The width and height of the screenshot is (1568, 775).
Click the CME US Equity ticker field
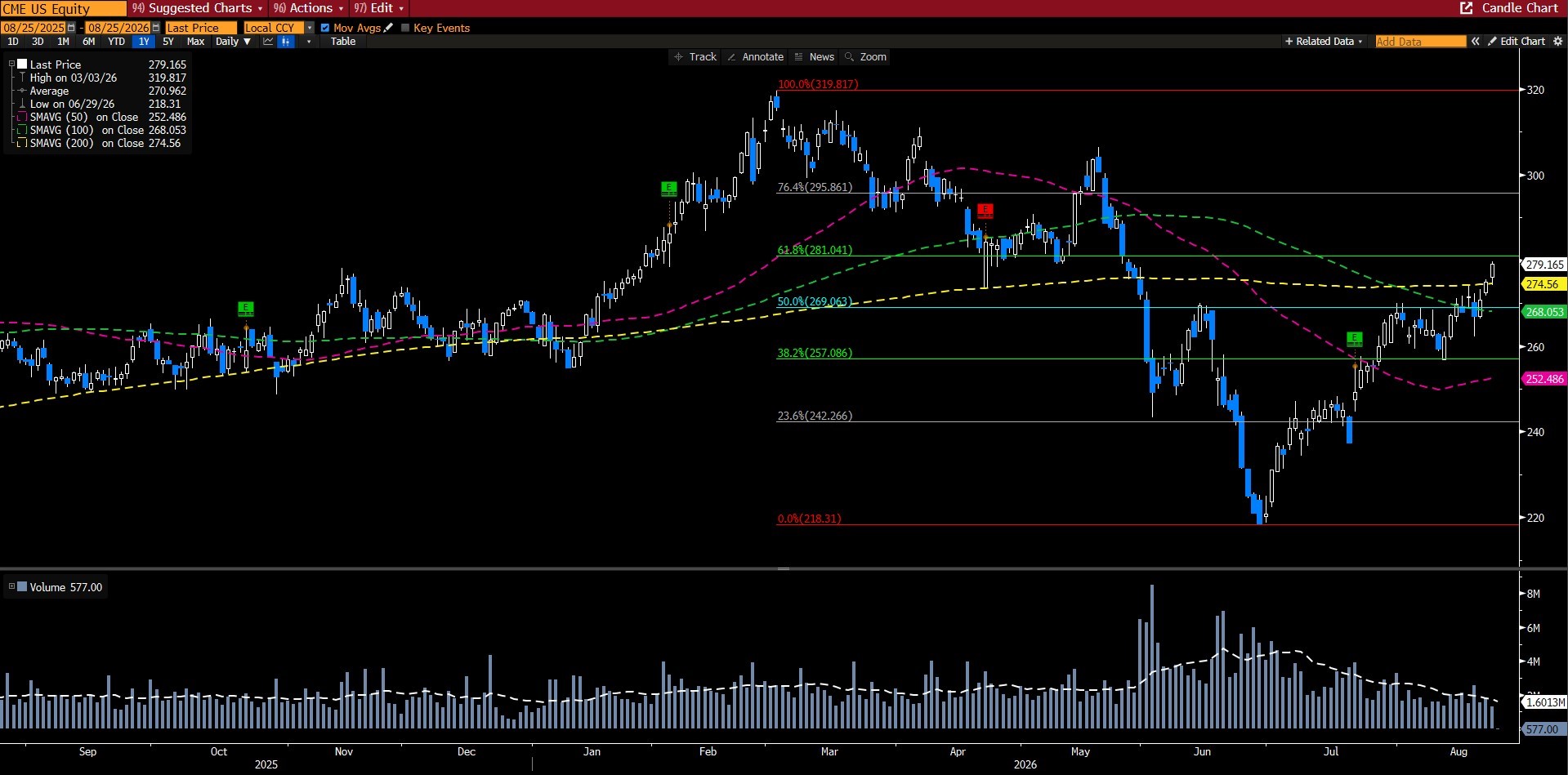tap(64, 8)
